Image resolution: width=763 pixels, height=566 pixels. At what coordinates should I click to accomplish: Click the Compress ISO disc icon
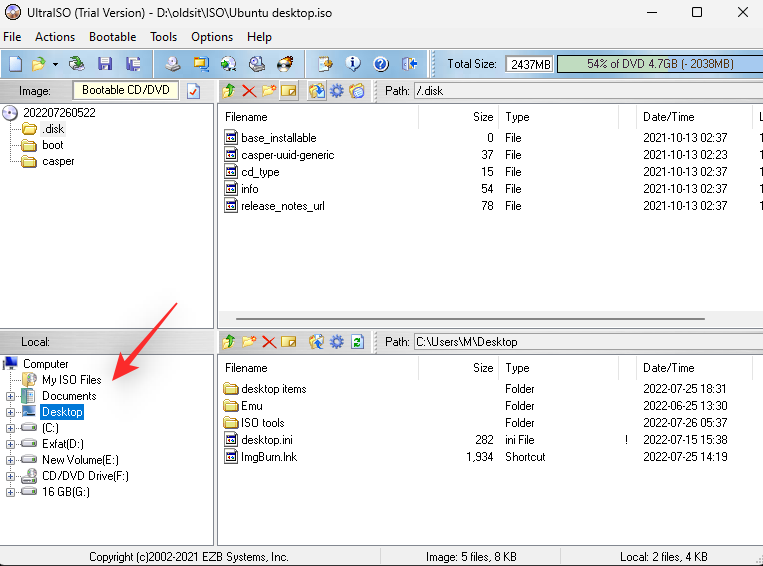tap(228, 64)
